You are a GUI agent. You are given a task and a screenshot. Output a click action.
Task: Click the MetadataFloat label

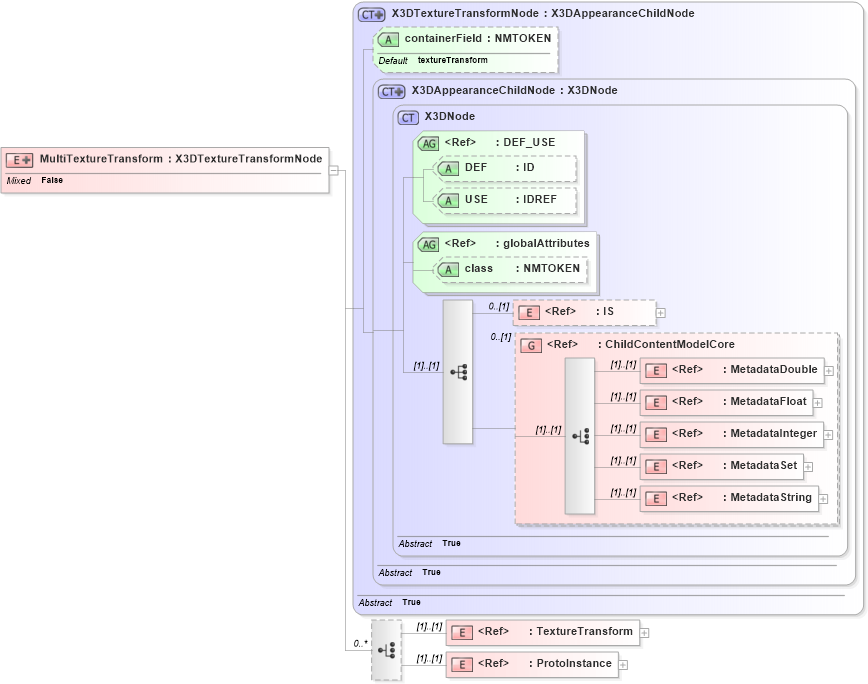pos(768,401)
